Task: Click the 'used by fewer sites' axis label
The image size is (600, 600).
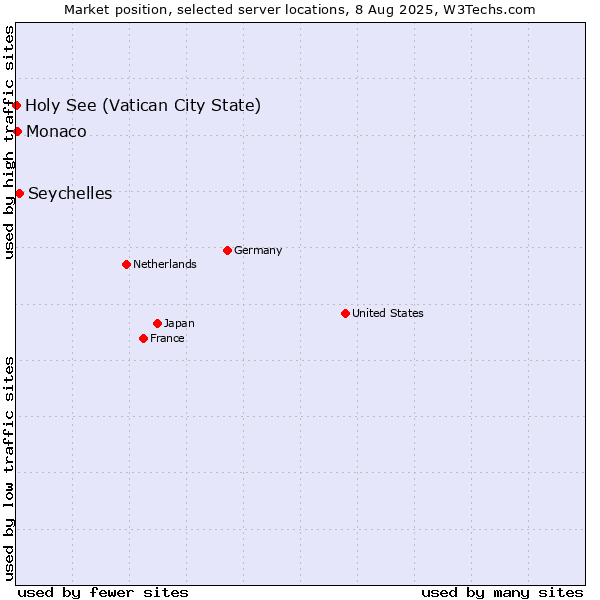Action: tap(103, 593)
